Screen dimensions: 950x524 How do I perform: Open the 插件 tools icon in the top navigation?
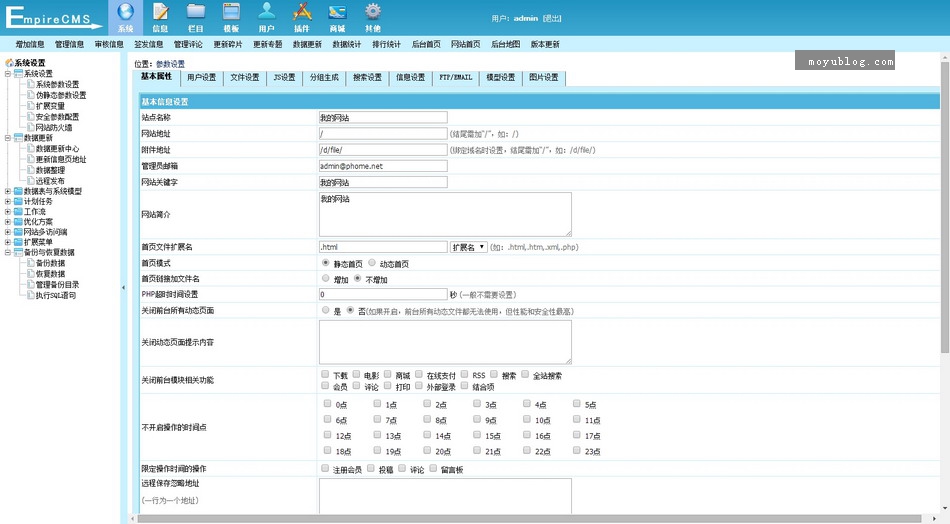[302, 12]
